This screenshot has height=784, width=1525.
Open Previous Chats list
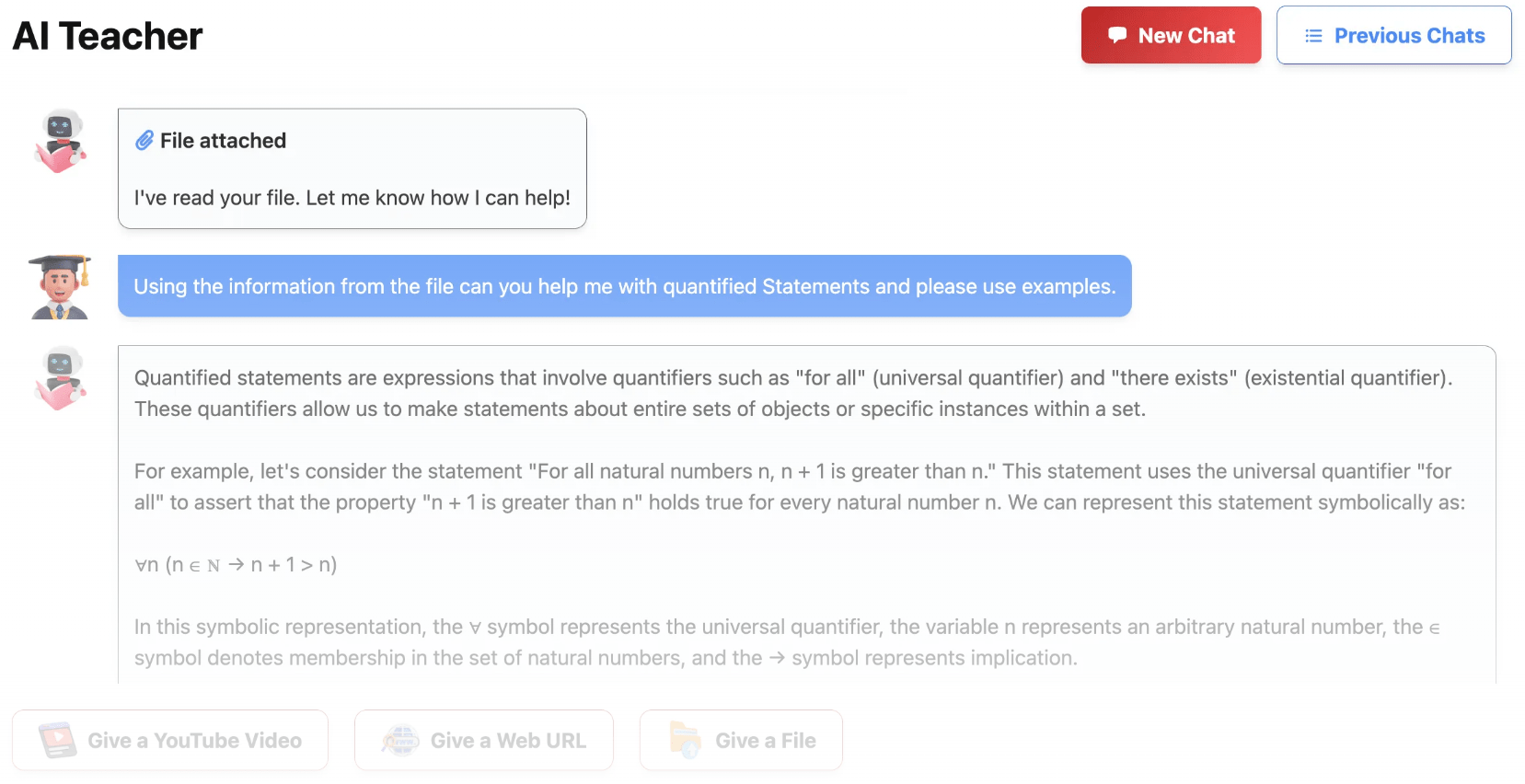(x=1393, y=36)
